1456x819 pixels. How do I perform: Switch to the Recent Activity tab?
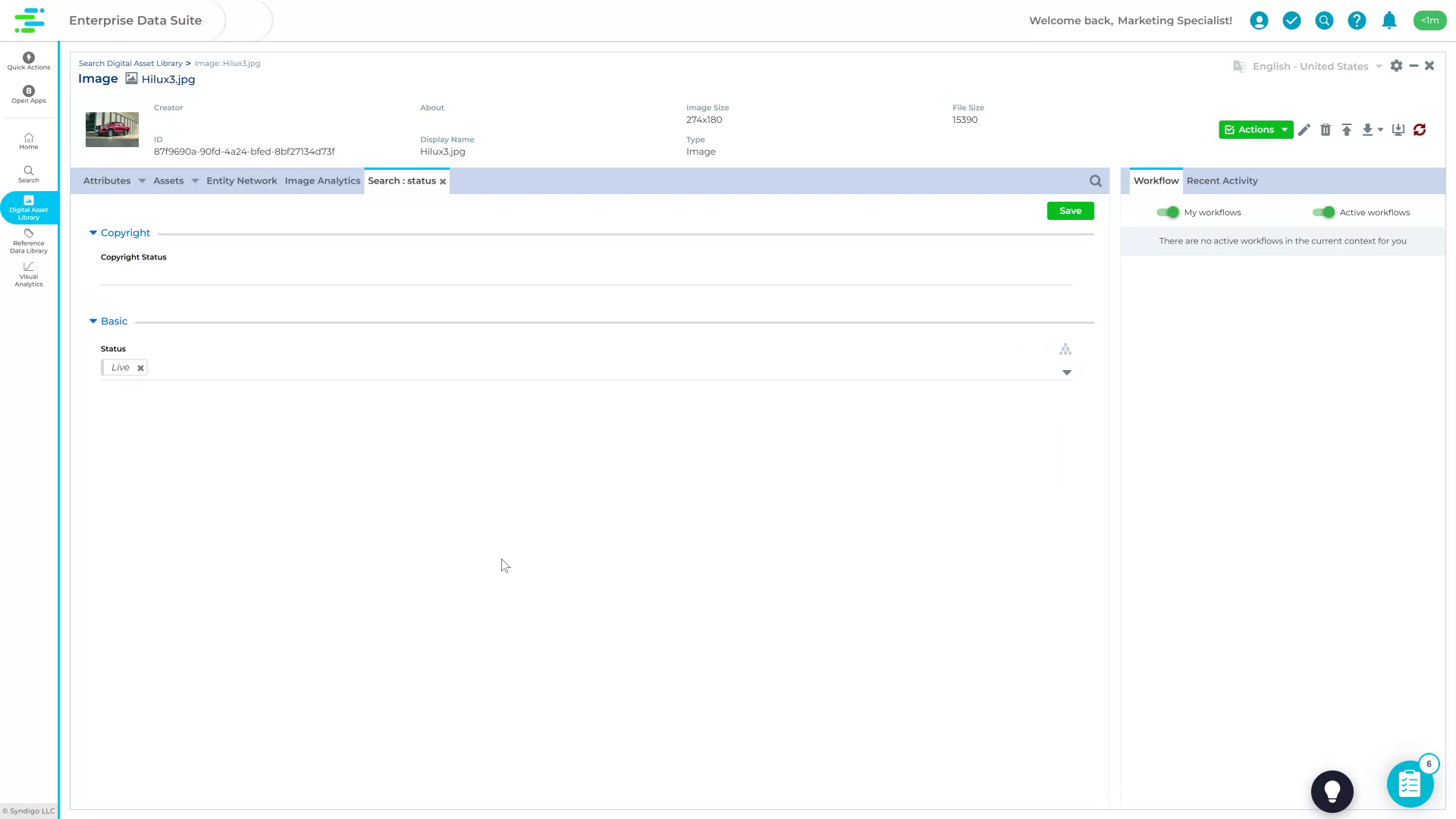coord(1221,180)
